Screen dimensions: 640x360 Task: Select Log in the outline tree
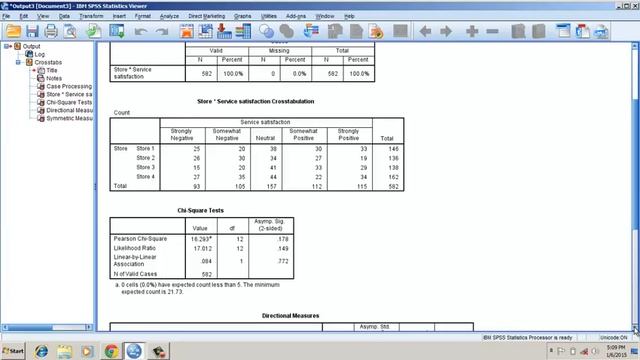tap(40, 54)
